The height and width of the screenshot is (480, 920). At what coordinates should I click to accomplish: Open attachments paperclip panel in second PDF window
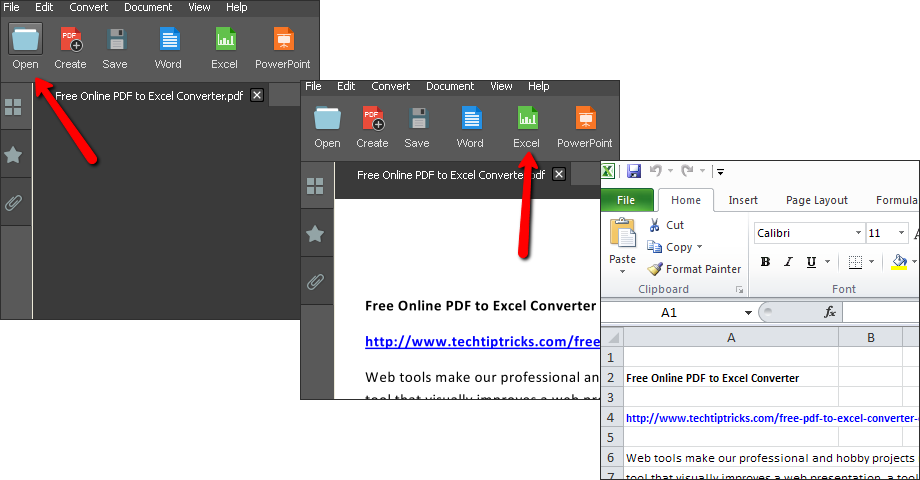point(315,282)
